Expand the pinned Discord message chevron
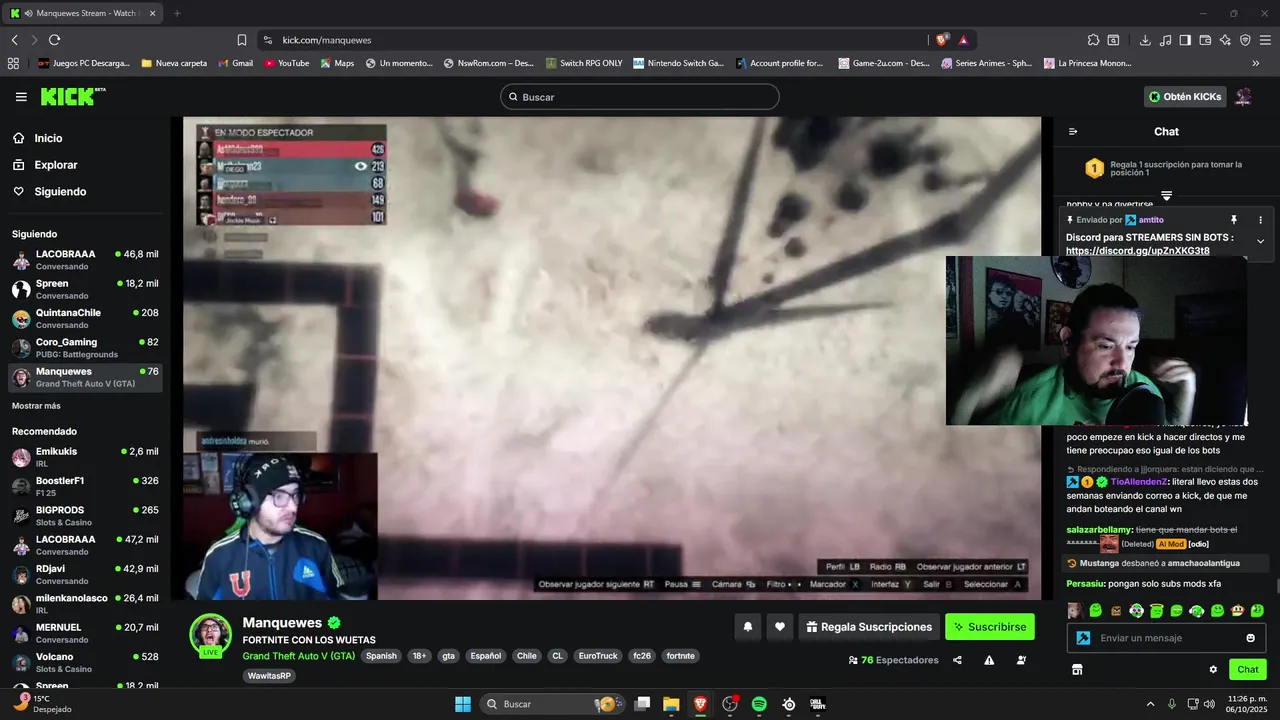 (1260, 241)
